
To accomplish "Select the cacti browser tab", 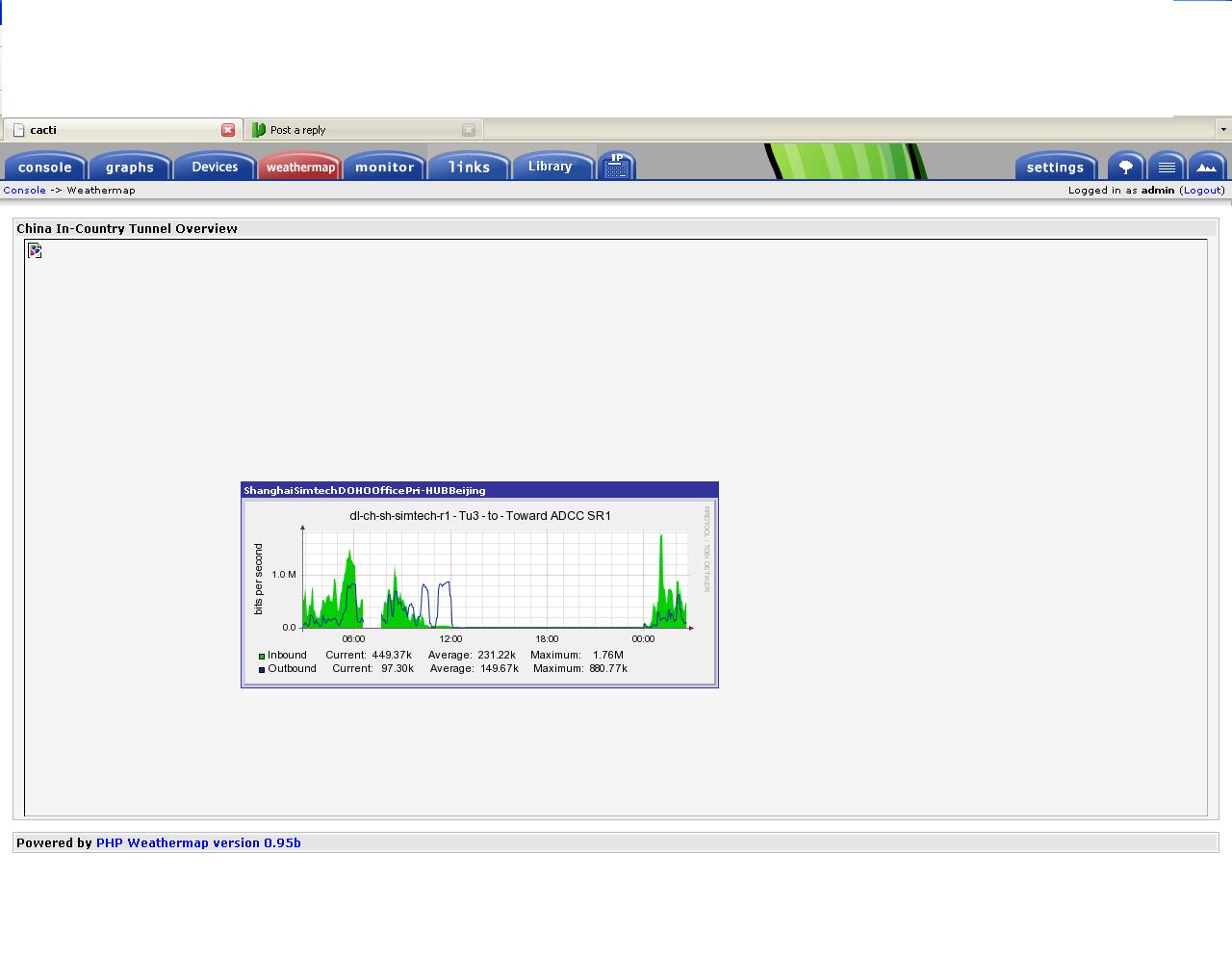I will (122, 130).
